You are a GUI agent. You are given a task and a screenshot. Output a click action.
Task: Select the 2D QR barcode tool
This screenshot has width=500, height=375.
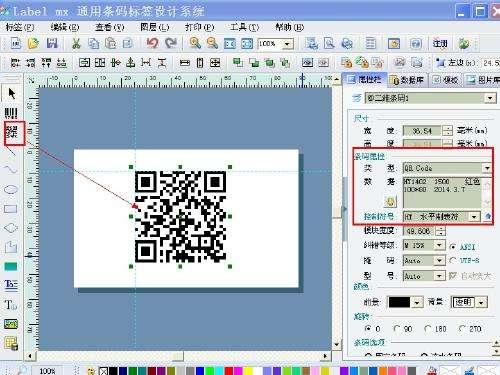pos(12,133)
